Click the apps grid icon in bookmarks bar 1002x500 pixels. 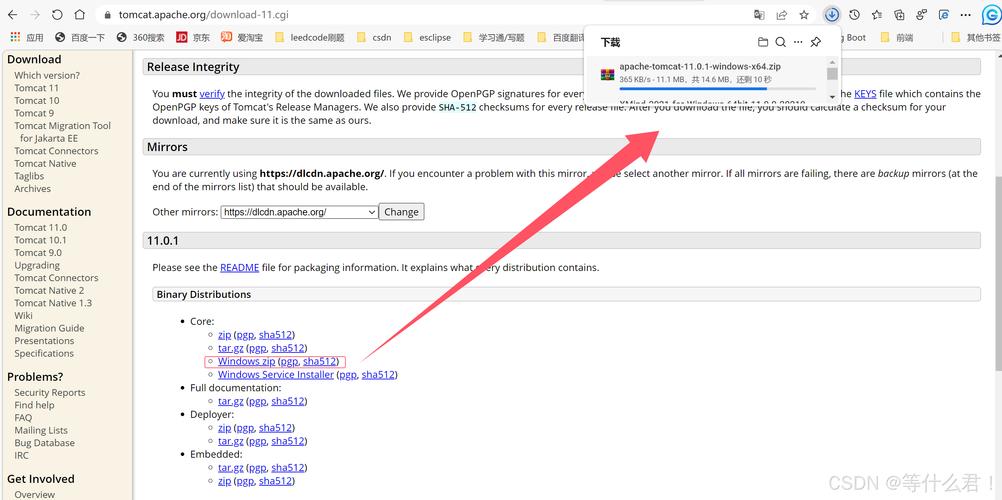(15, 37)
